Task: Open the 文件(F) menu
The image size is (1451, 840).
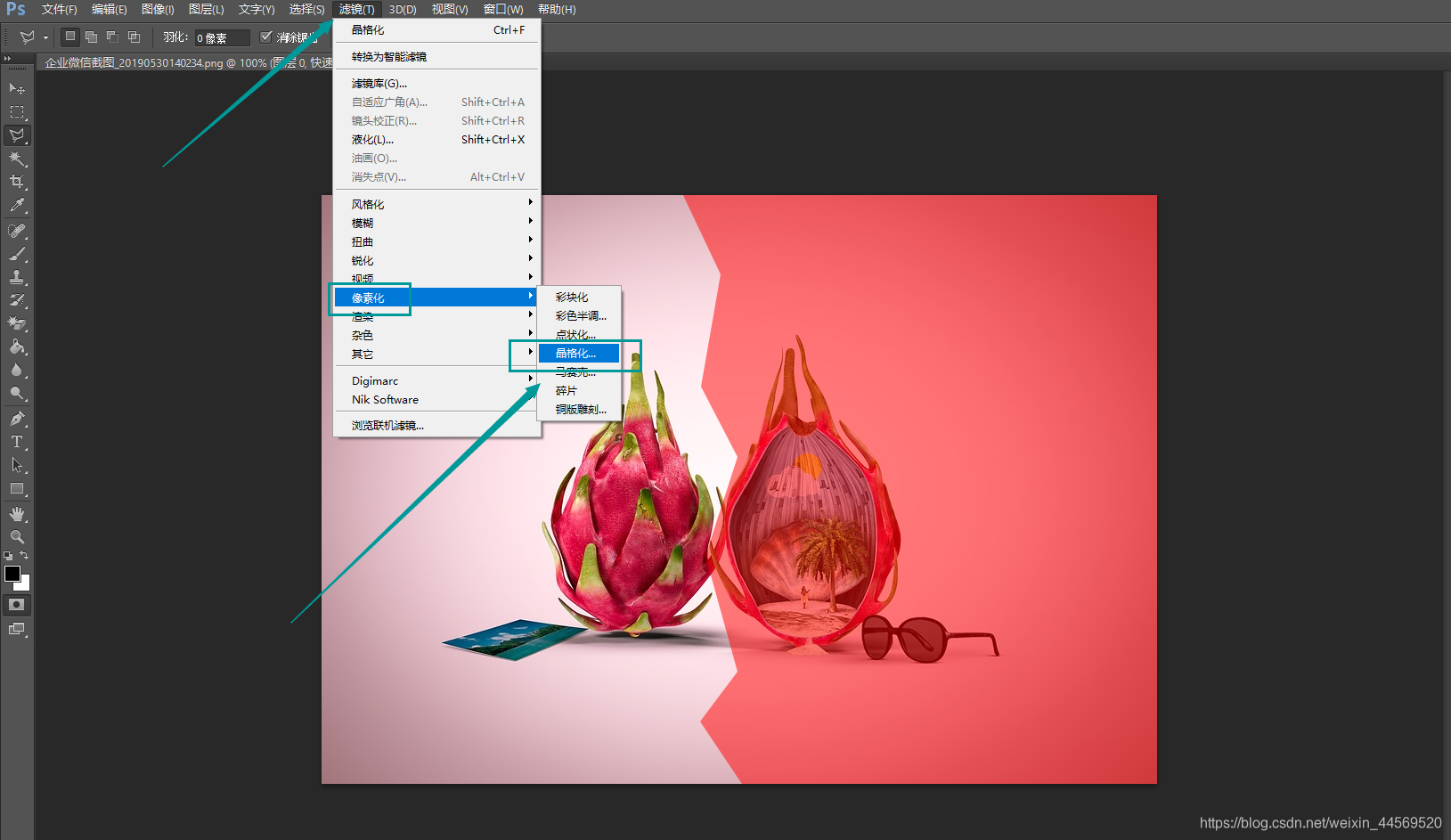Action: click(59, 10)
